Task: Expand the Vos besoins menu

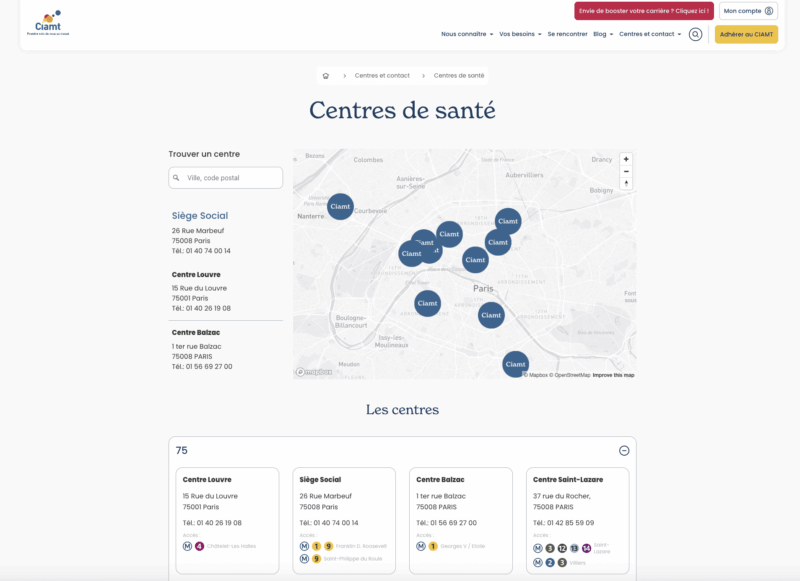Action: pos(520,34)
